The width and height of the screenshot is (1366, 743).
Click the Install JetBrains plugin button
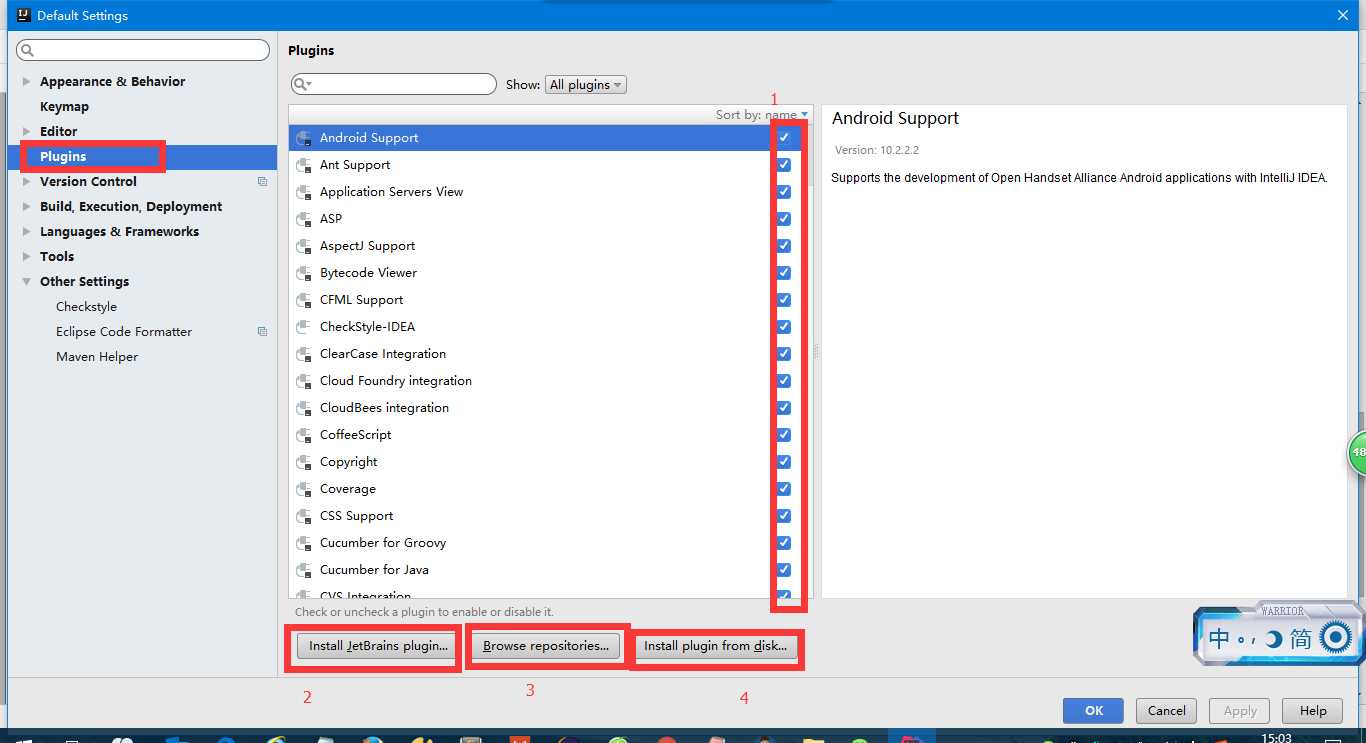378,646
